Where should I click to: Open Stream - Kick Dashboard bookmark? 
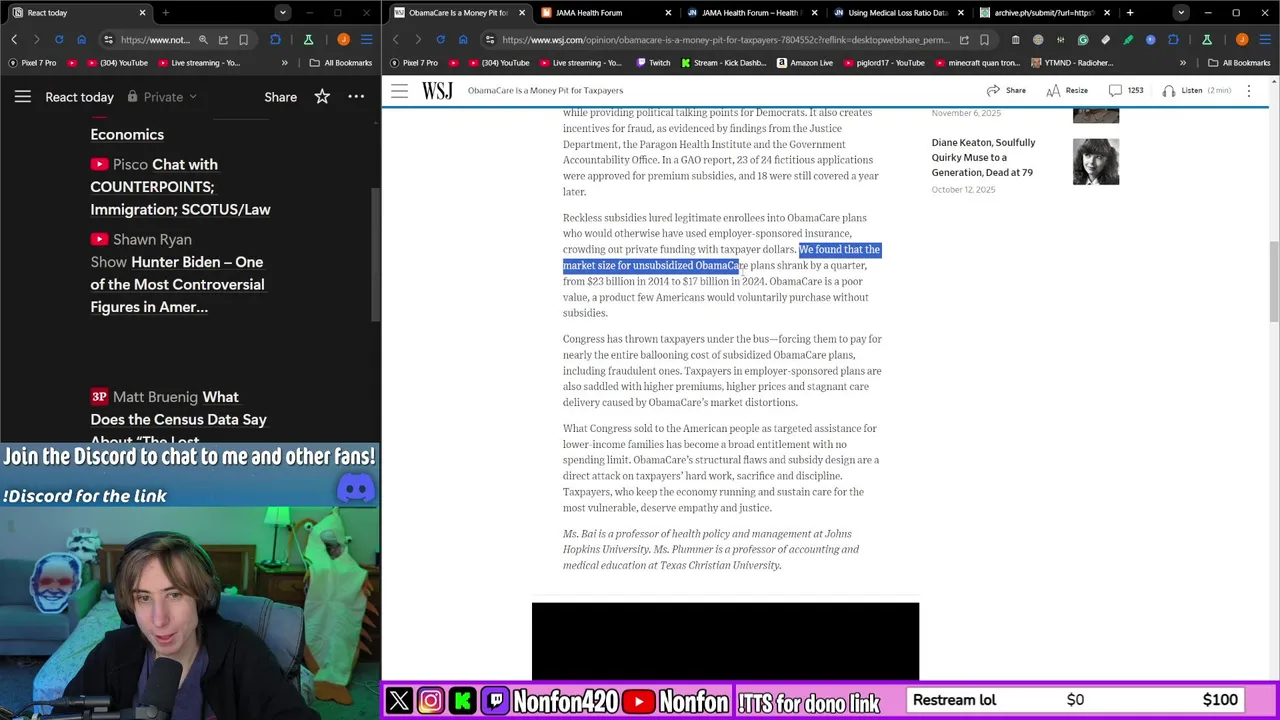coord(723,63)
